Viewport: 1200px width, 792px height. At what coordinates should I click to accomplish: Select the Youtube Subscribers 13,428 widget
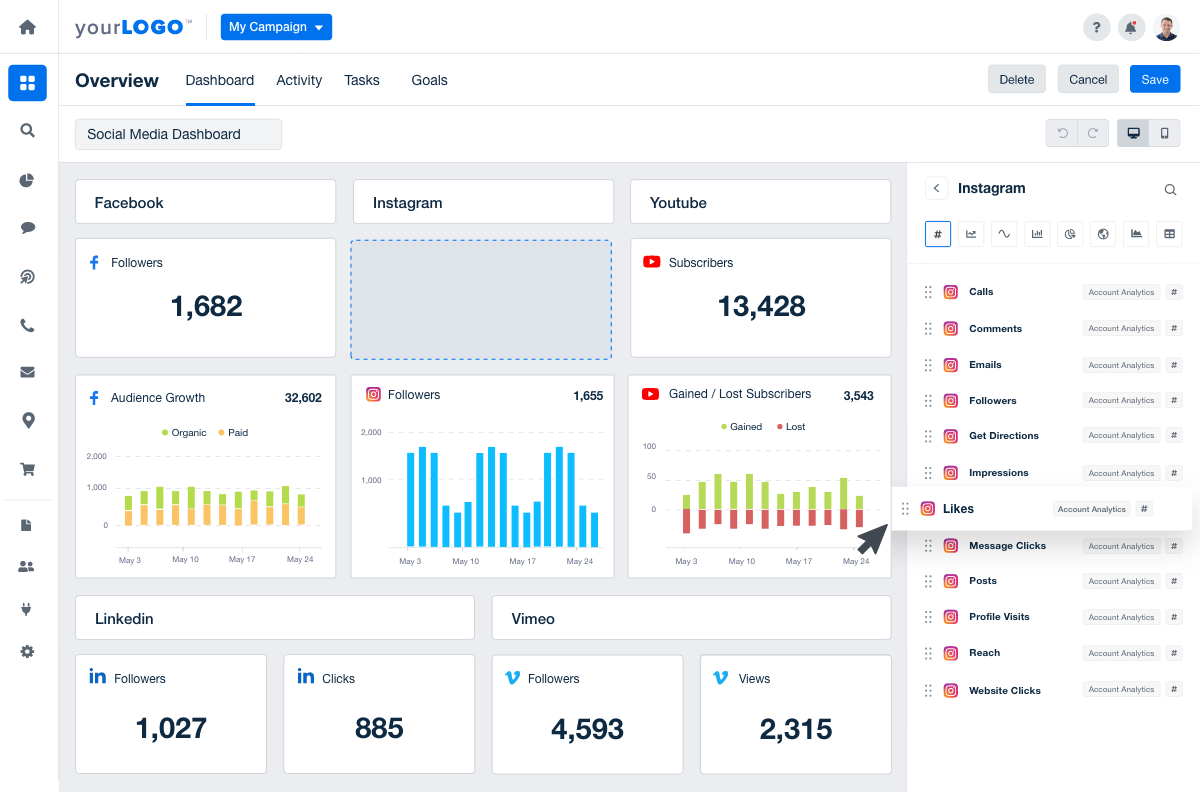point(760,298)
